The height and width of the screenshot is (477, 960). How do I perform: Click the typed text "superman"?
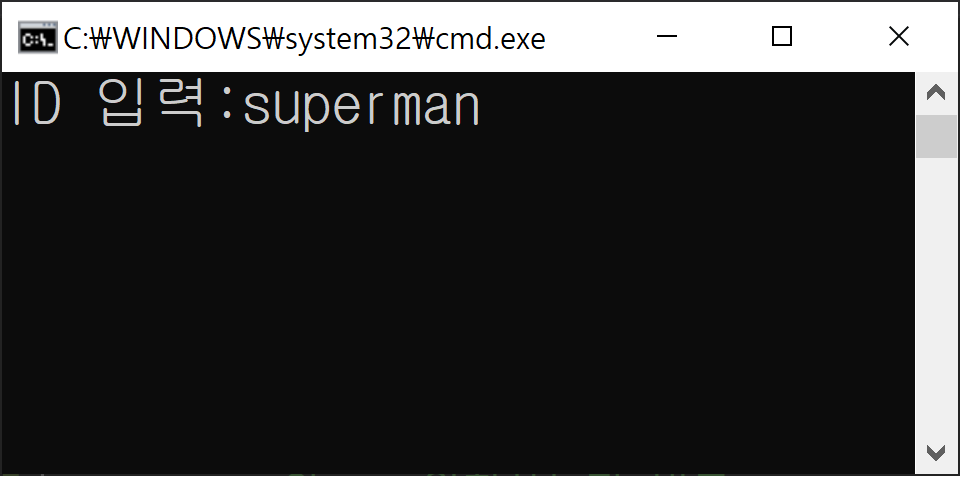(361, 108)
